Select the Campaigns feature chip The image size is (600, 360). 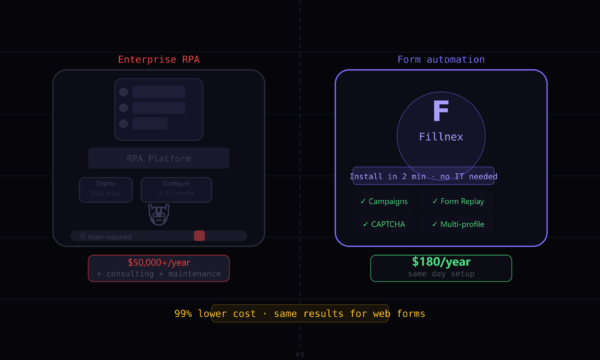click(x=384, y=201)
